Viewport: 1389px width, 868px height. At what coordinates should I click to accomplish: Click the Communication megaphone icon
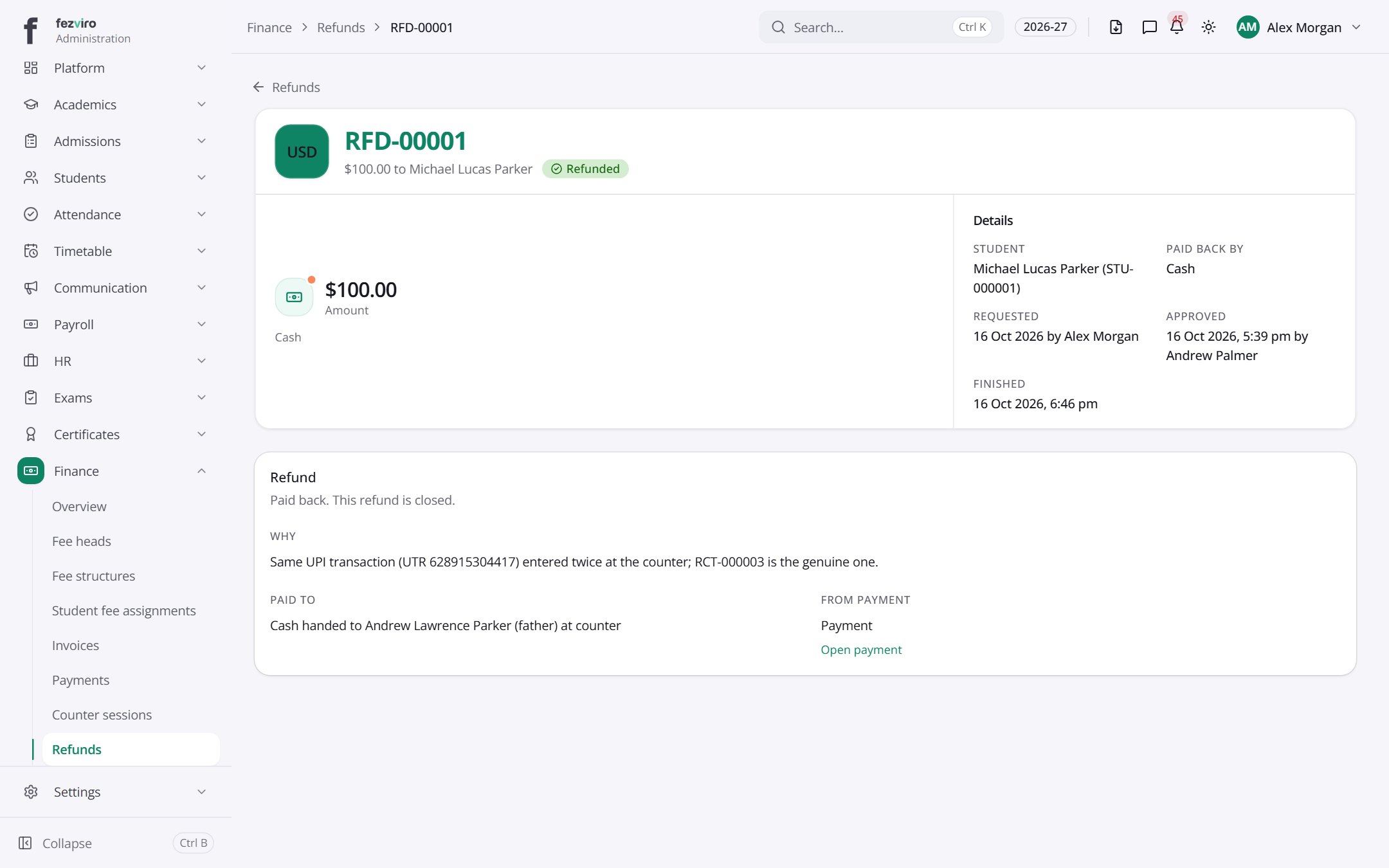coord(31,287)
